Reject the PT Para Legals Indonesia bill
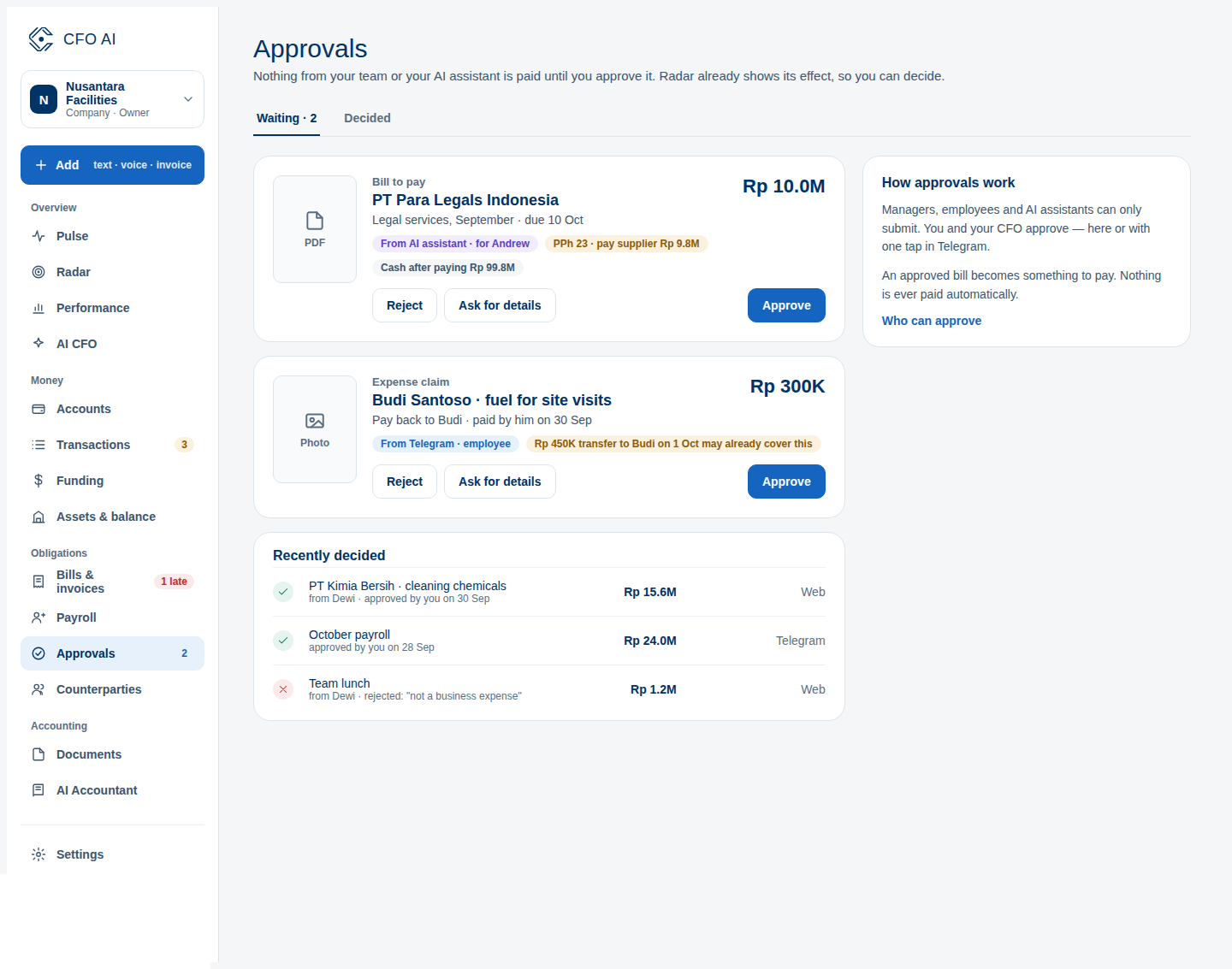This screenshot has width=1232, height=969. pyautogui.click(x=405, y=305)
